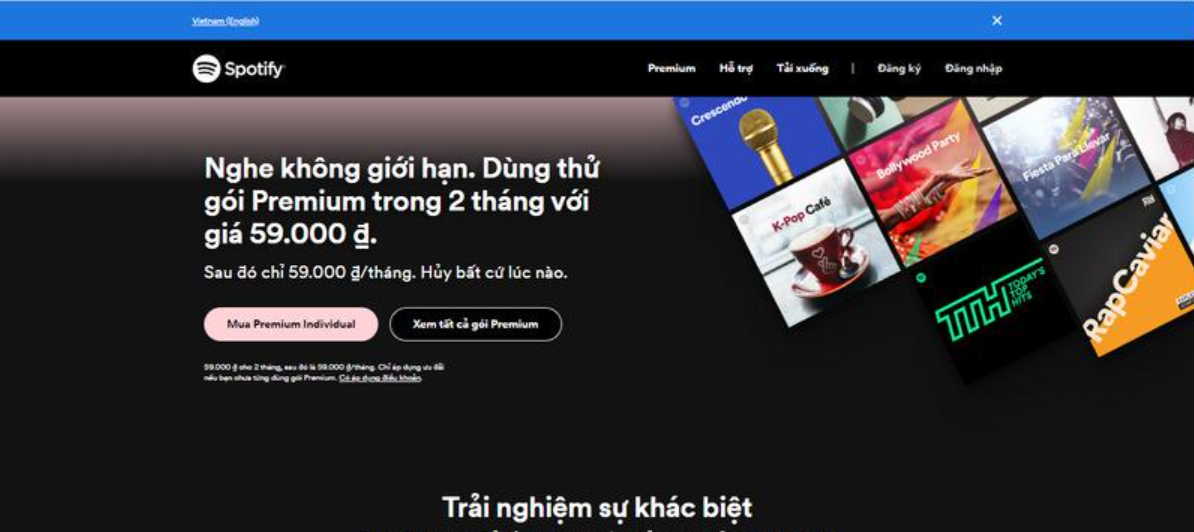Go to Hỗ trợ support page

(x=736, y=68)
